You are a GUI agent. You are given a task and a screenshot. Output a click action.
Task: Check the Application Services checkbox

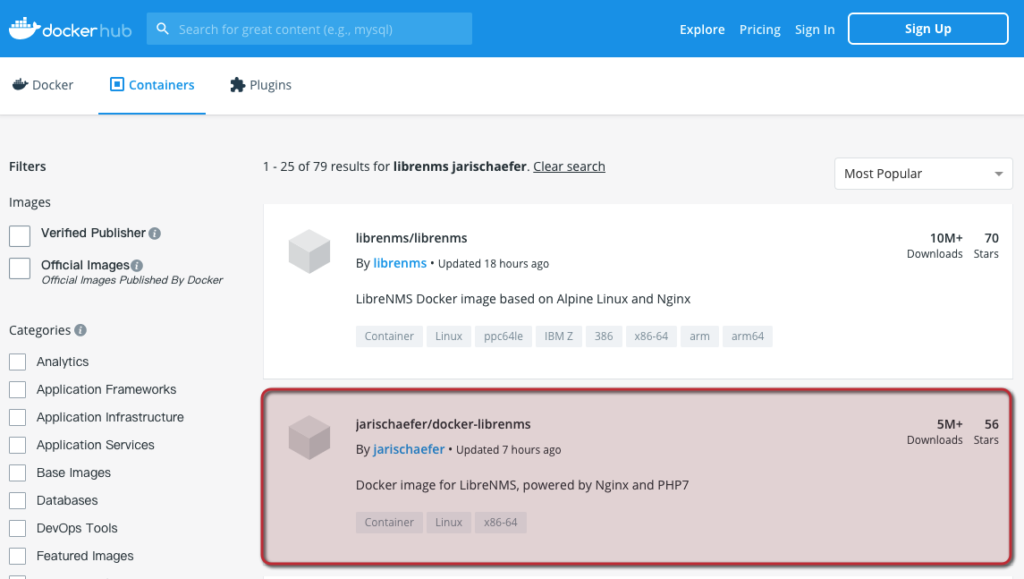18,445
